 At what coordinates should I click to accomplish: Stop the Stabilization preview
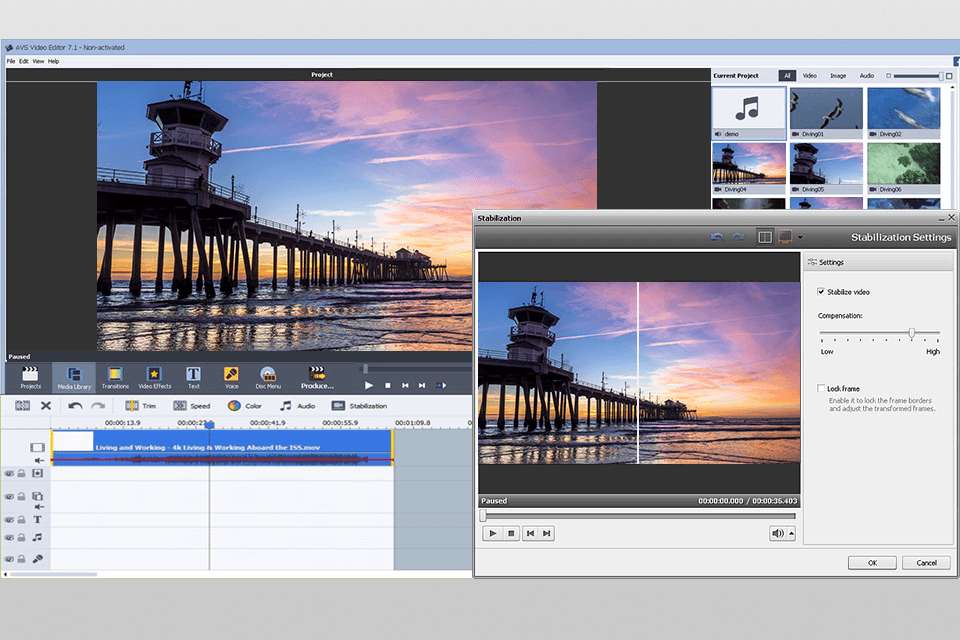click(x=511, y=533)
